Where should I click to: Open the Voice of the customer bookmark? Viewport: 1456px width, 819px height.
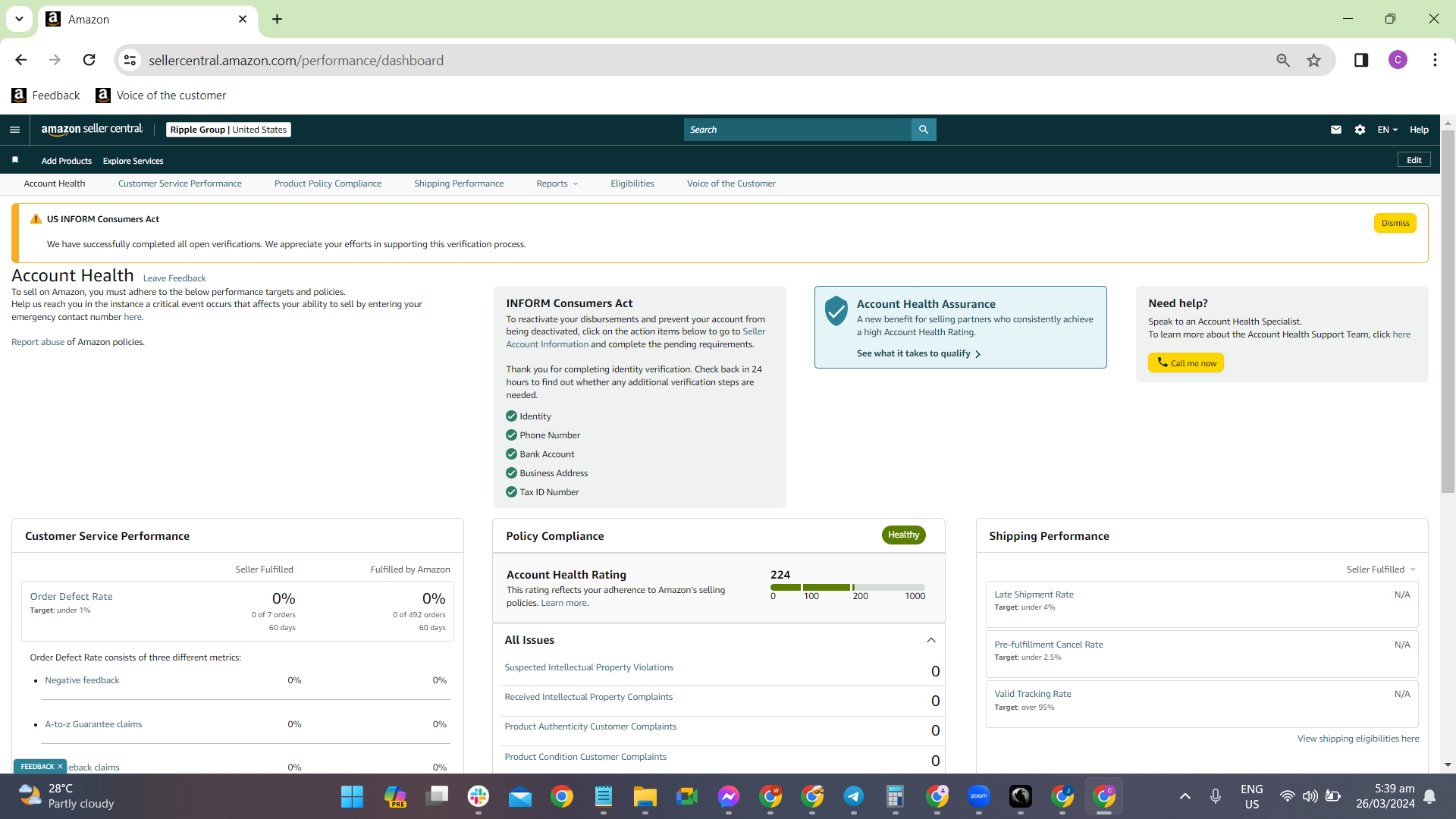point(161,96)
